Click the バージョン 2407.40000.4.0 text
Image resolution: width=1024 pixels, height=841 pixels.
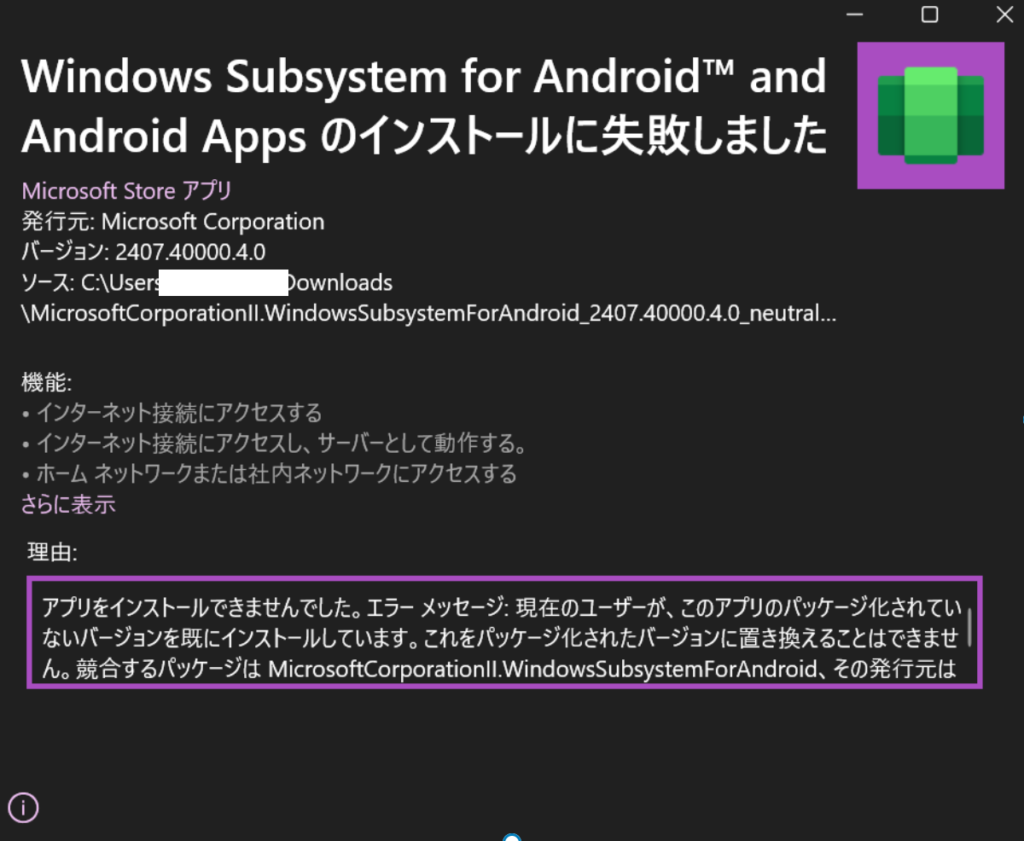(x=143, y=251)
